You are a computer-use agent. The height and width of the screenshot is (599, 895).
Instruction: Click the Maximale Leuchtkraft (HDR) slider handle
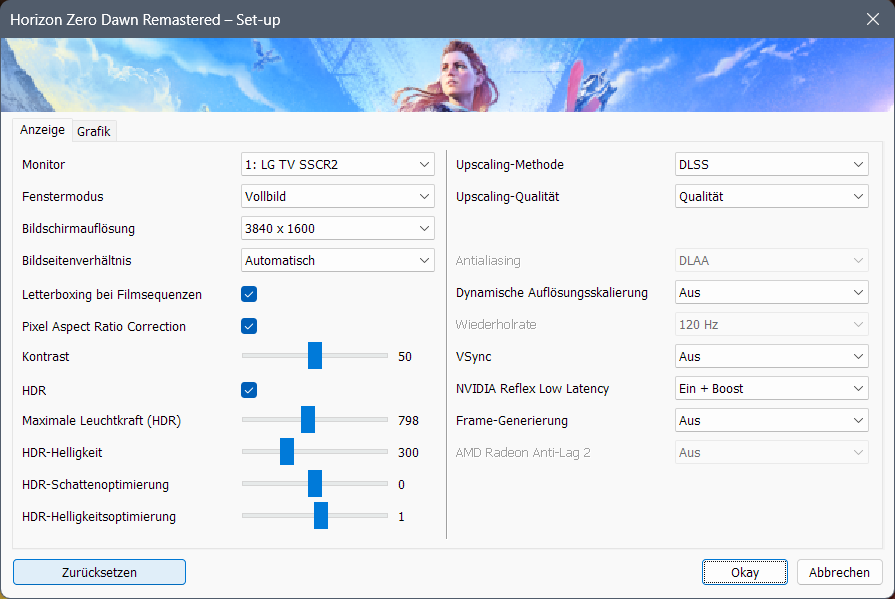pyautogui.click(x=308, y=420)
